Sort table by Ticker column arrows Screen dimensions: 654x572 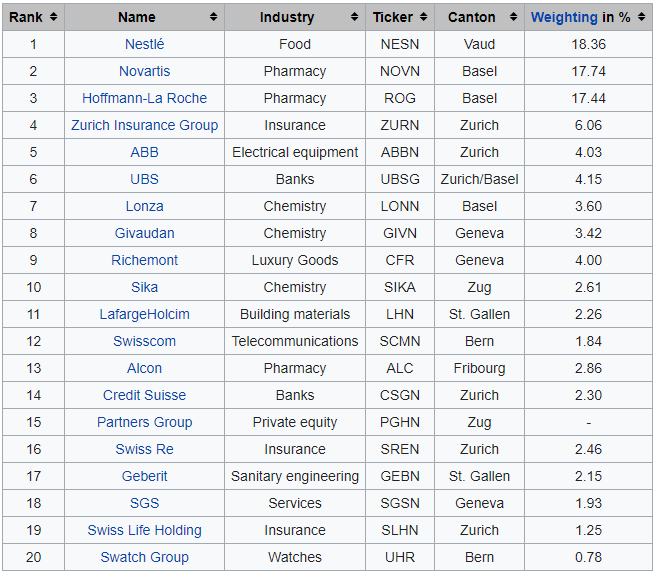coord(423,17)
